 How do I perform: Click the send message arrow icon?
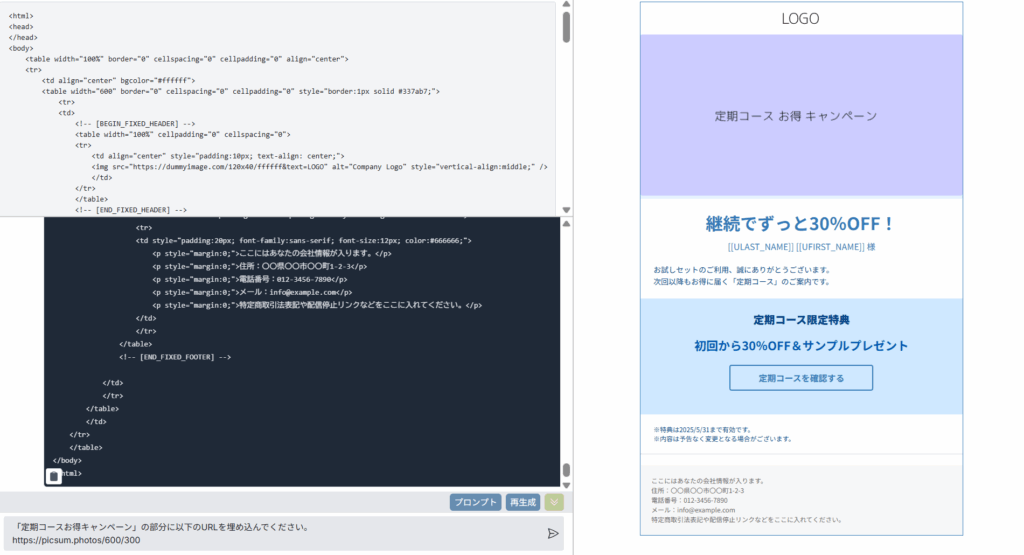point(553,533)
